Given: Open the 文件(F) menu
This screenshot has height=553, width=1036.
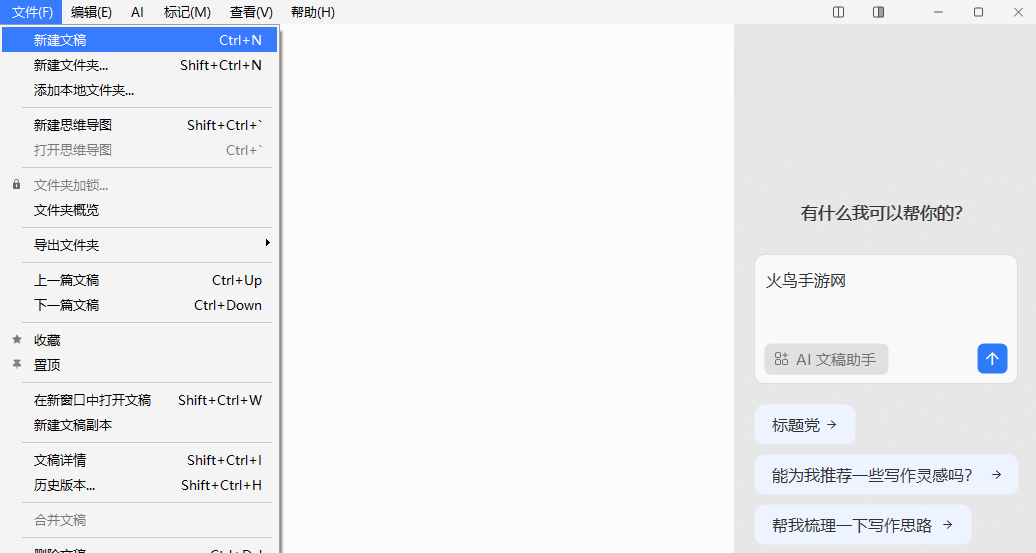Looking at the screenshot, I should click(x=32, y=12).
